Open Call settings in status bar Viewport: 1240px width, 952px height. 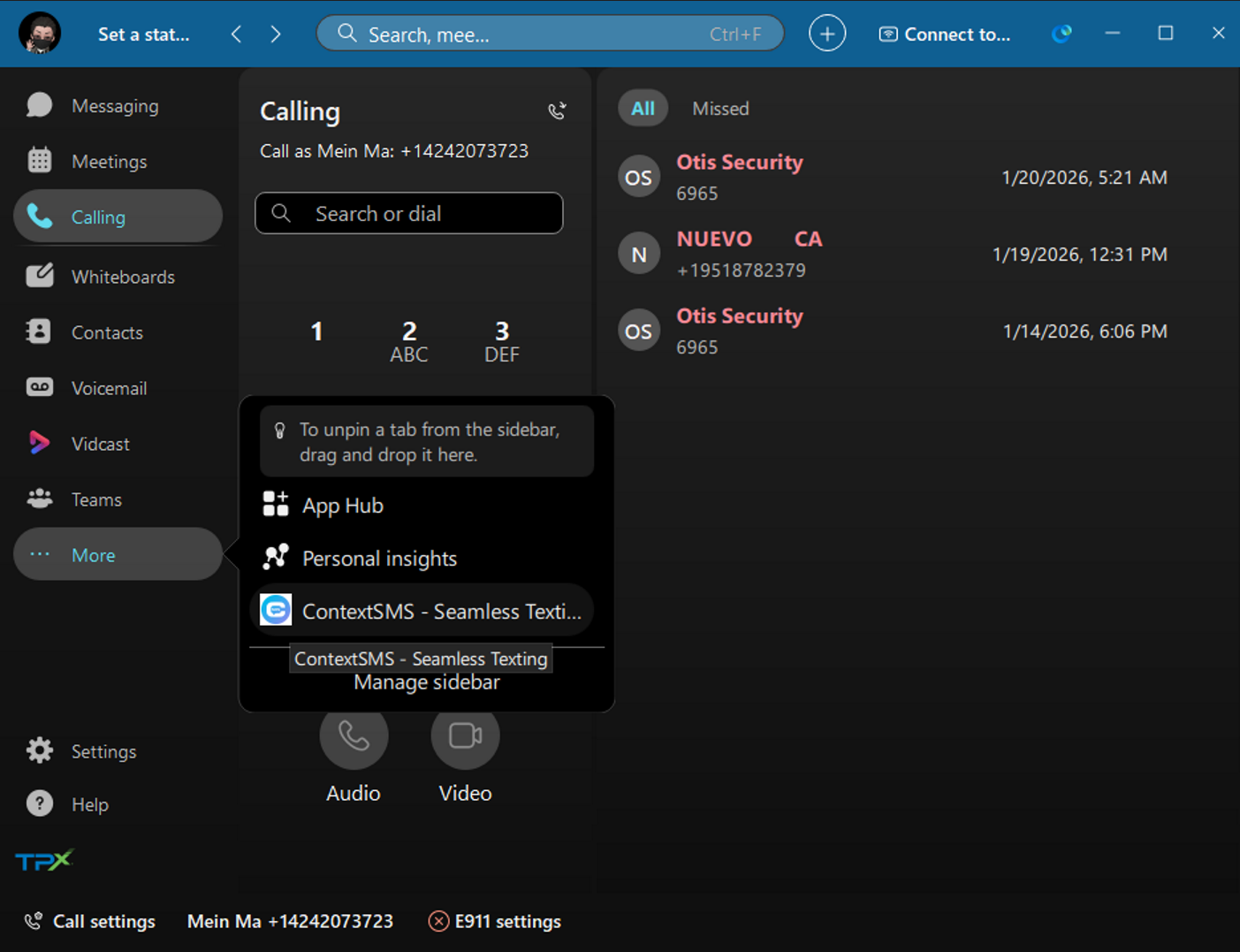pos(90,921)
